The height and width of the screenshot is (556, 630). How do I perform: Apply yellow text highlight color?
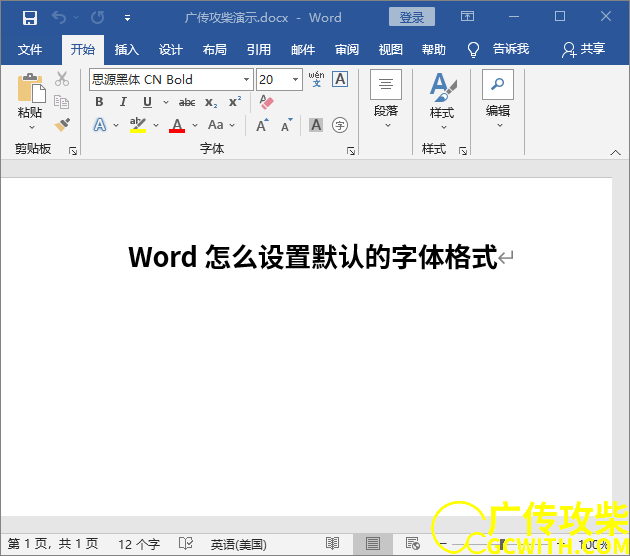138,125
